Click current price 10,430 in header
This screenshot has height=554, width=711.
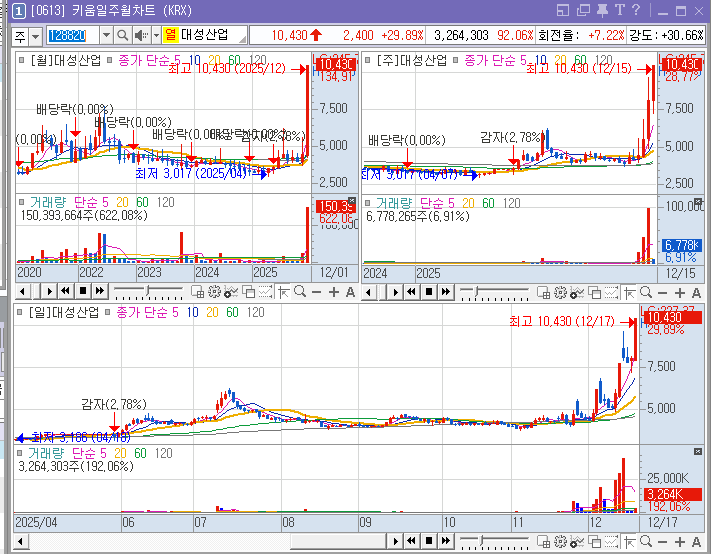pos(289,35)
